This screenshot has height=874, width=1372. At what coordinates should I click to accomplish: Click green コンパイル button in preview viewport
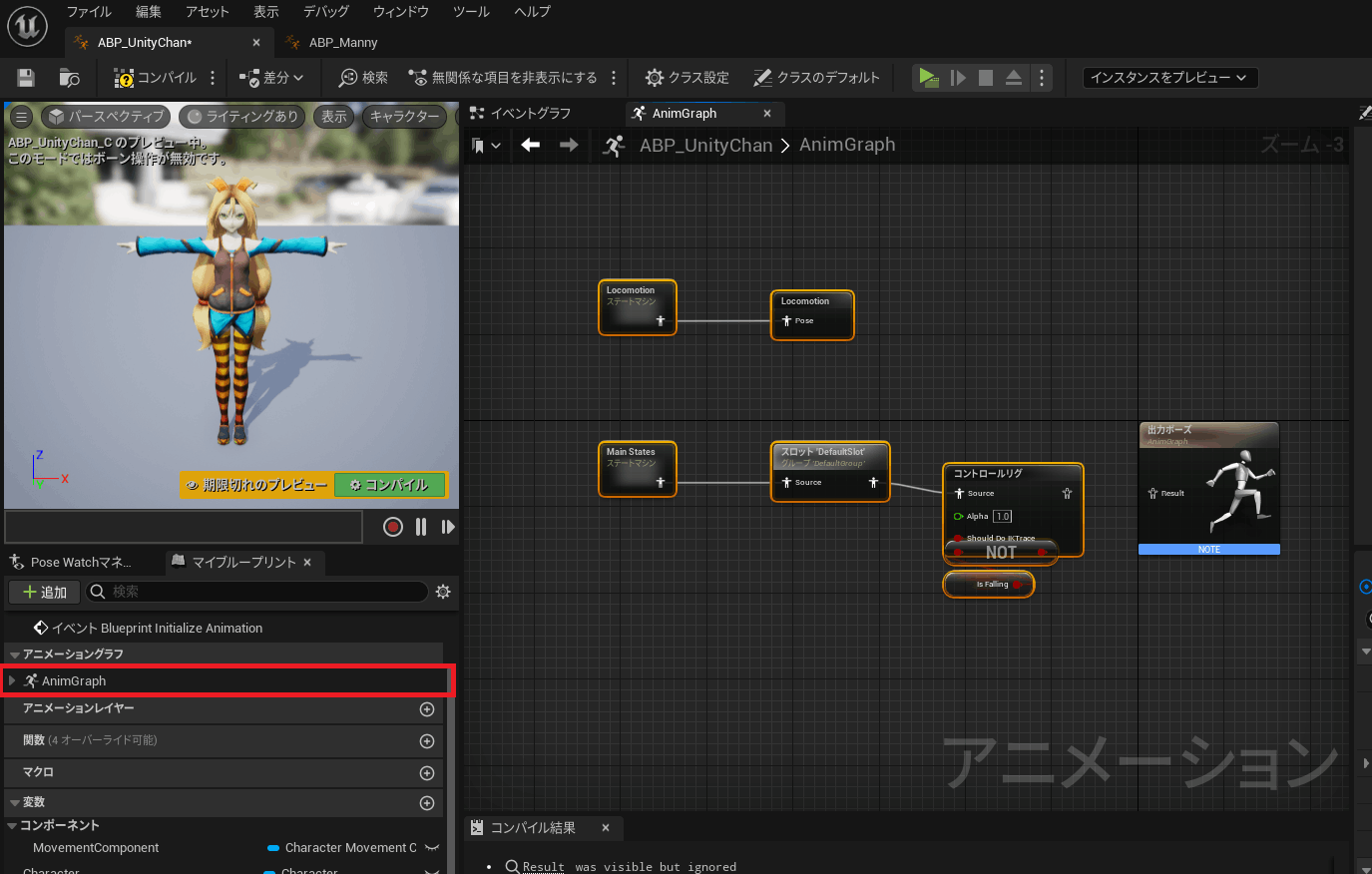coord(389,485)
